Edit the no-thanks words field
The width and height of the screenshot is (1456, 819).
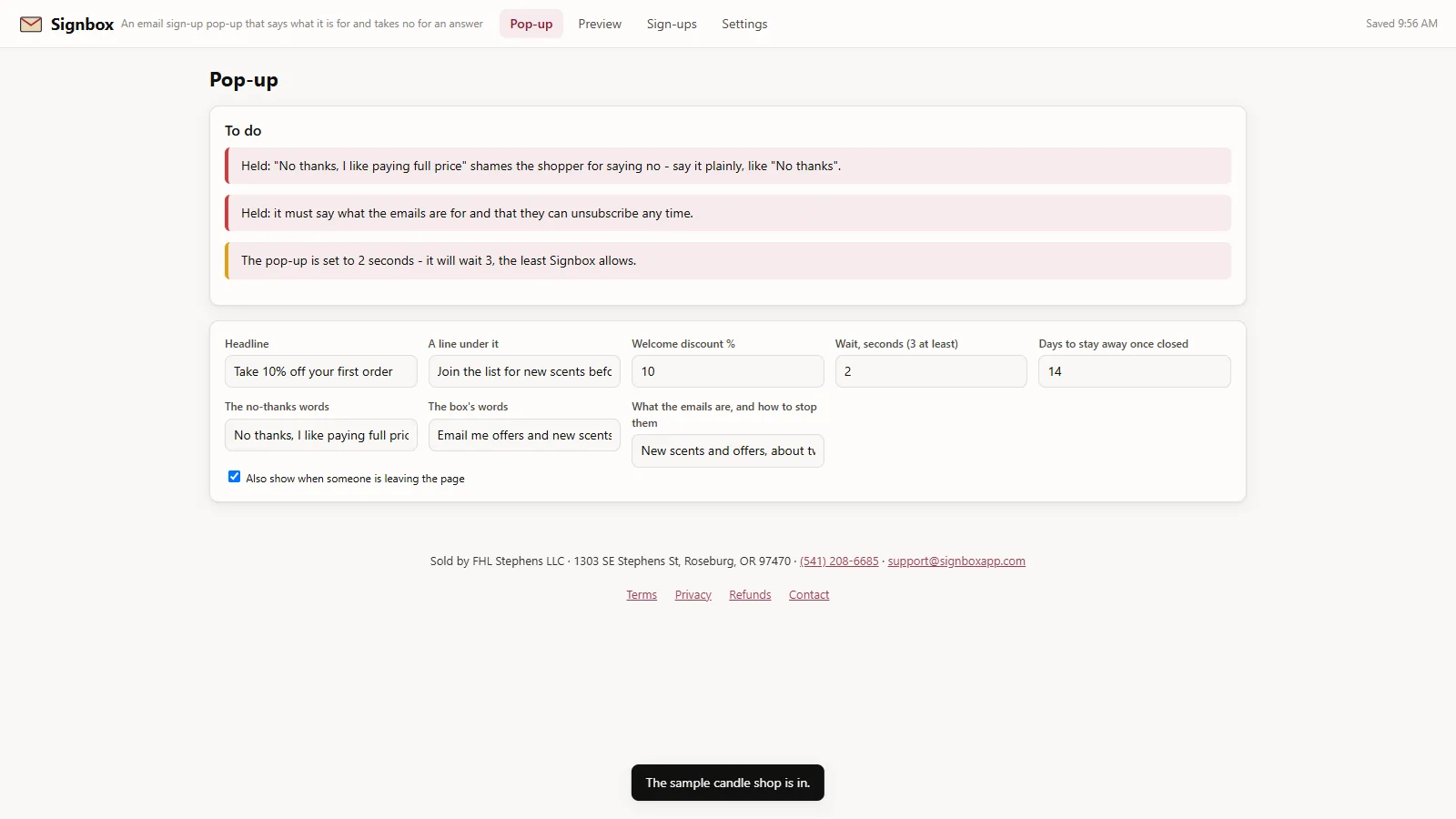[320, 435]
